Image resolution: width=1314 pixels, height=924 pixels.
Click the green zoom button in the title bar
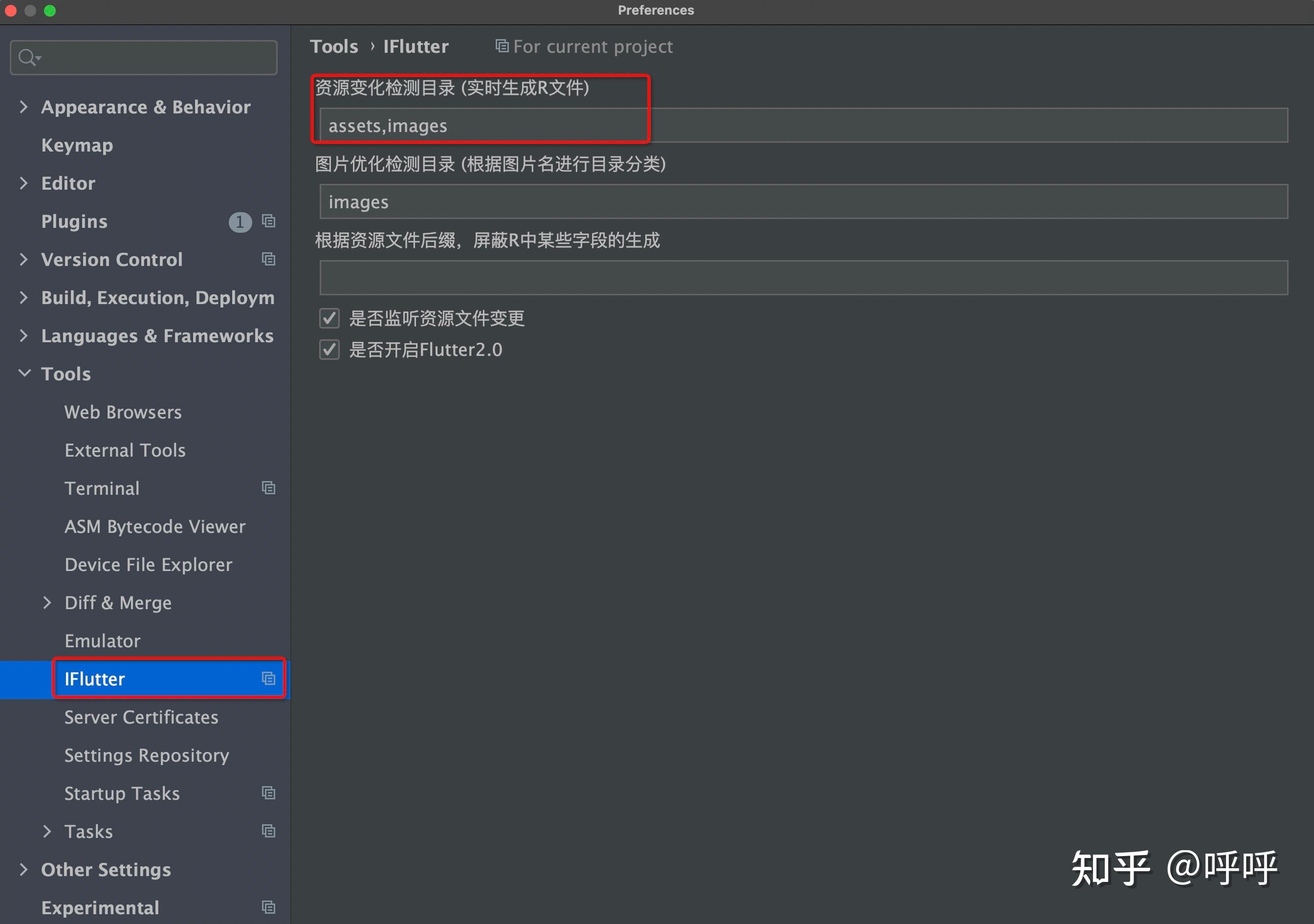pos(50,10)
